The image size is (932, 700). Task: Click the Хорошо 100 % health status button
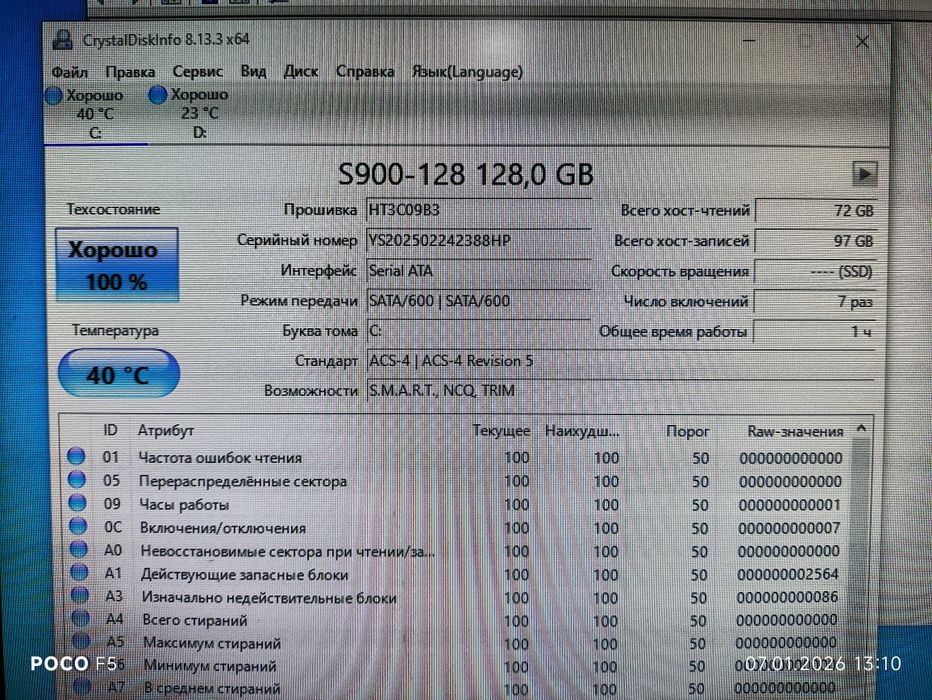116,265
